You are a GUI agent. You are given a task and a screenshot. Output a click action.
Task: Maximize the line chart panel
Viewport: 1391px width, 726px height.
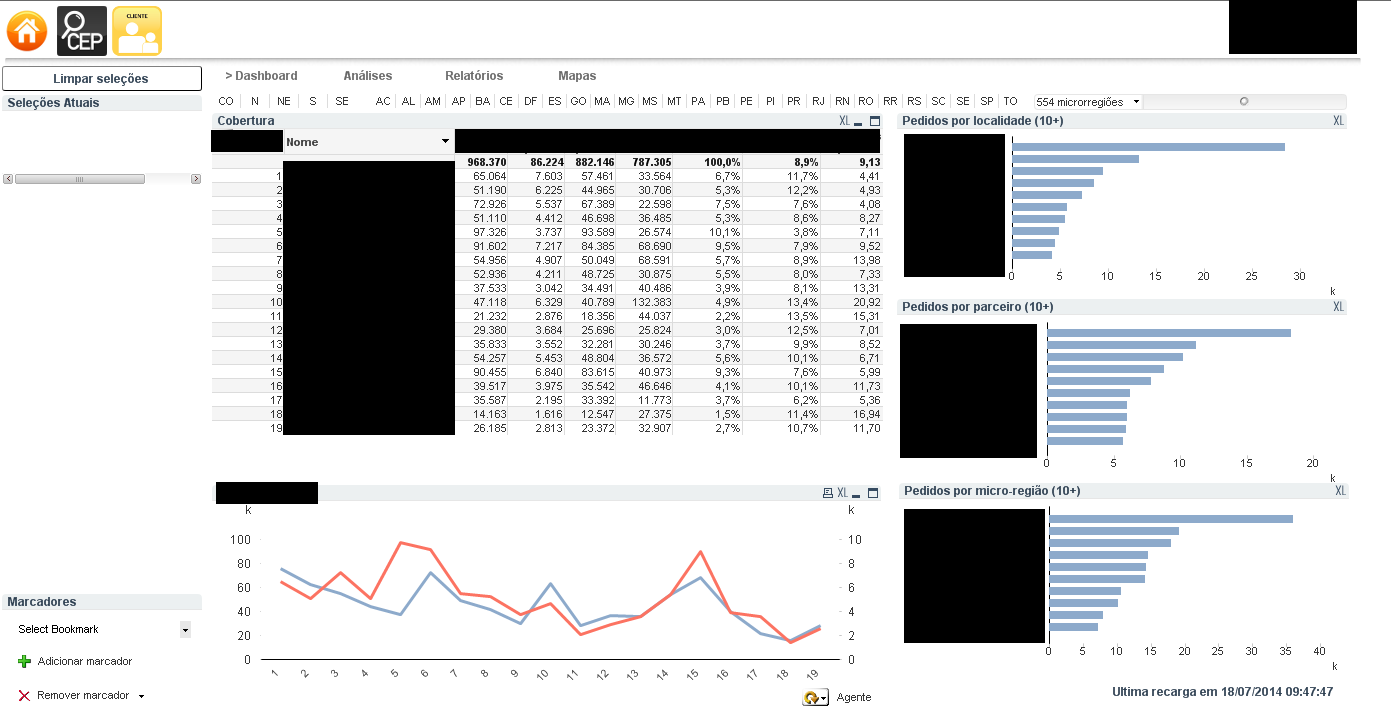pos(873,493)
